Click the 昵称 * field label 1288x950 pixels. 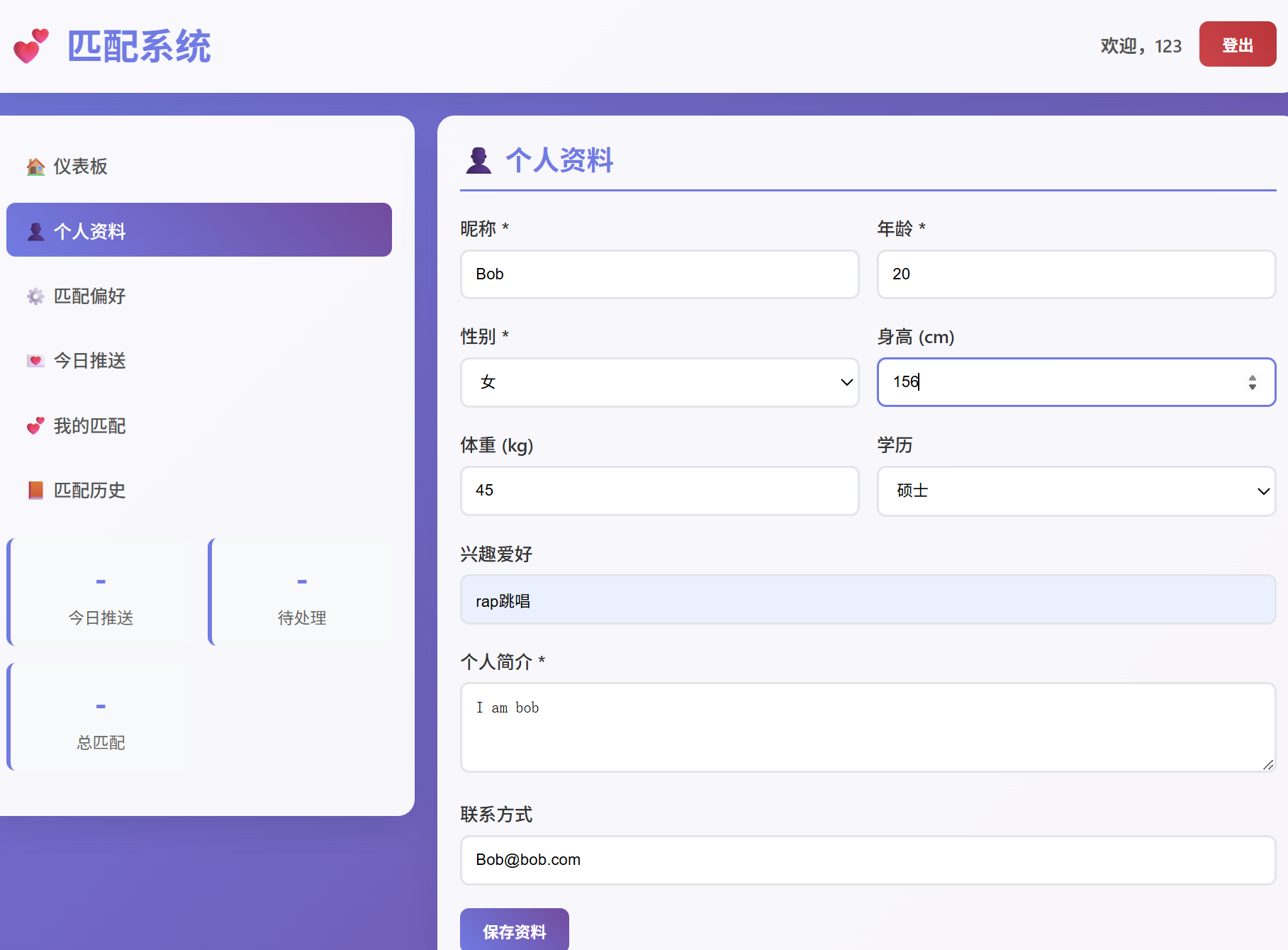point(485,228)
